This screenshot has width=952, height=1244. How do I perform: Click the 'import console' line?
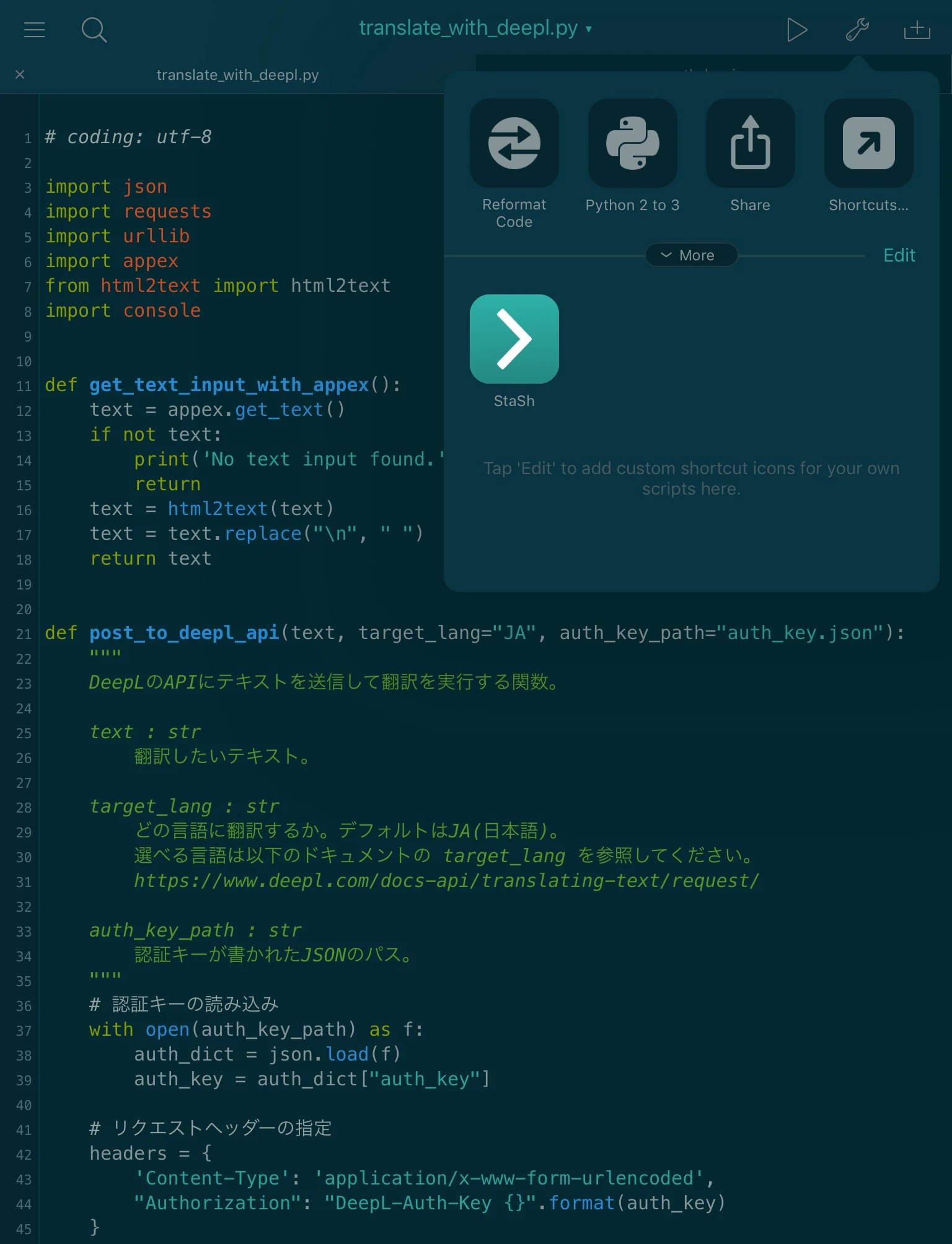tap(123, 311)
